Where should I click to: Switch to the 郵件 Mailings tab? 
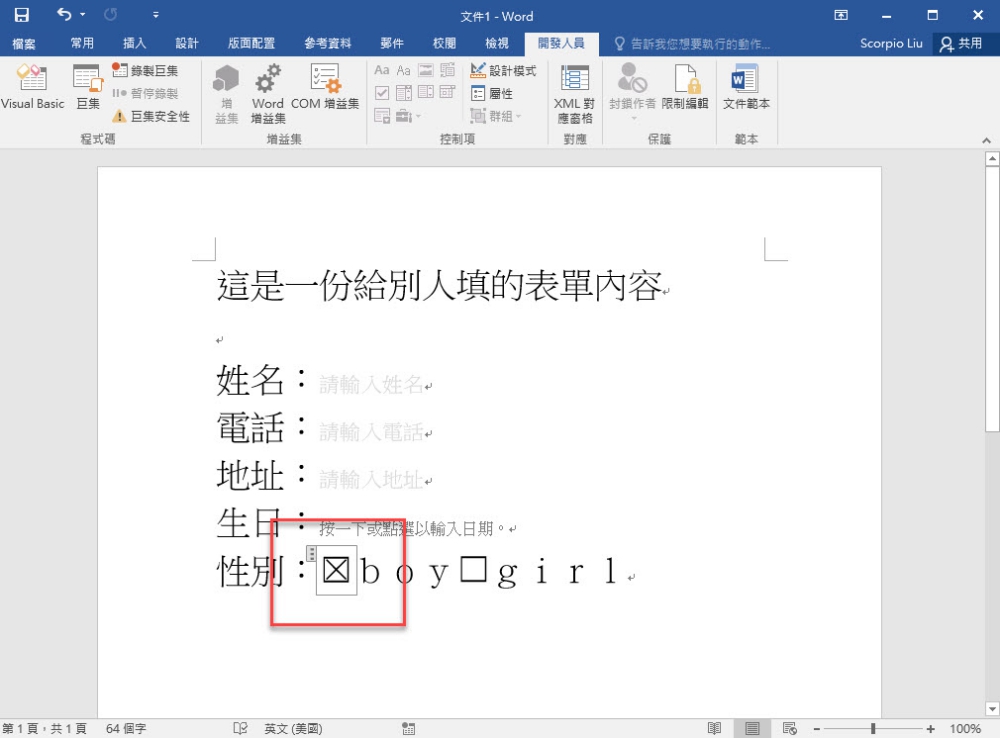click(x=392, y=43)
